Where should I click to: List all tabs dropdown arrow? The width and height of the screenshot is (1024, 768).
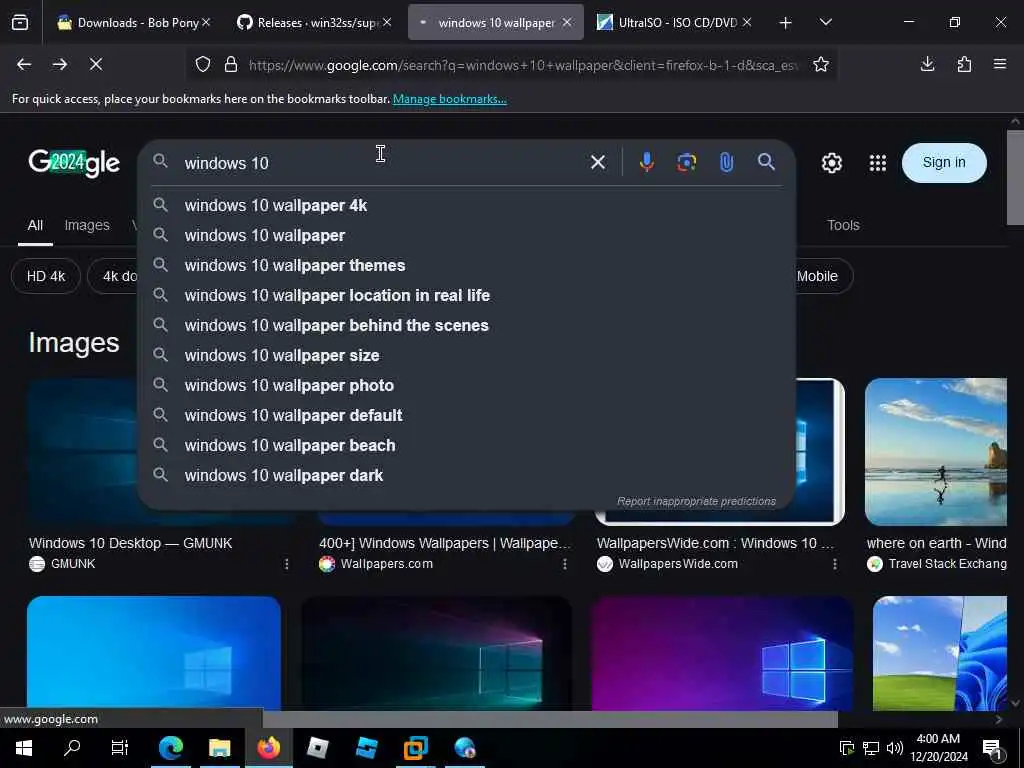pyautogui.click(x=825, y=22)
